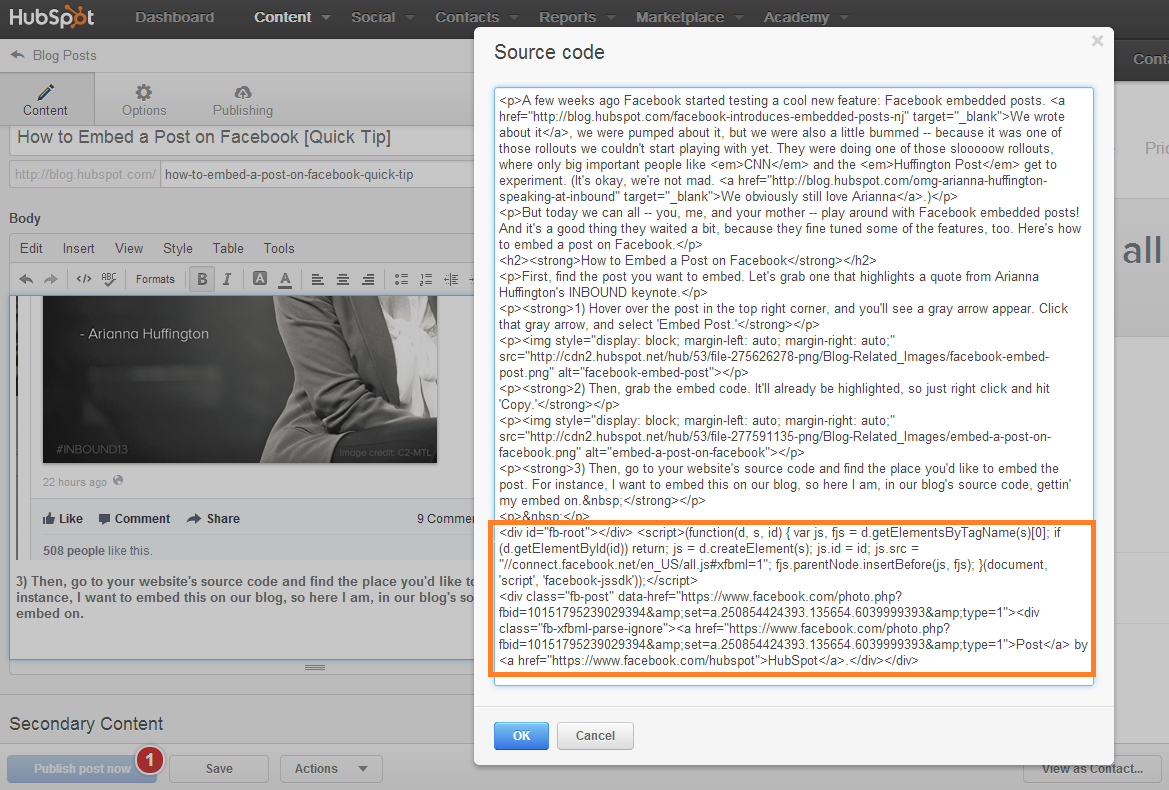The height and width of the screenshot is (790, 1169).
Task: Click the background color highlight icon
Action: [x=260, y=279]
